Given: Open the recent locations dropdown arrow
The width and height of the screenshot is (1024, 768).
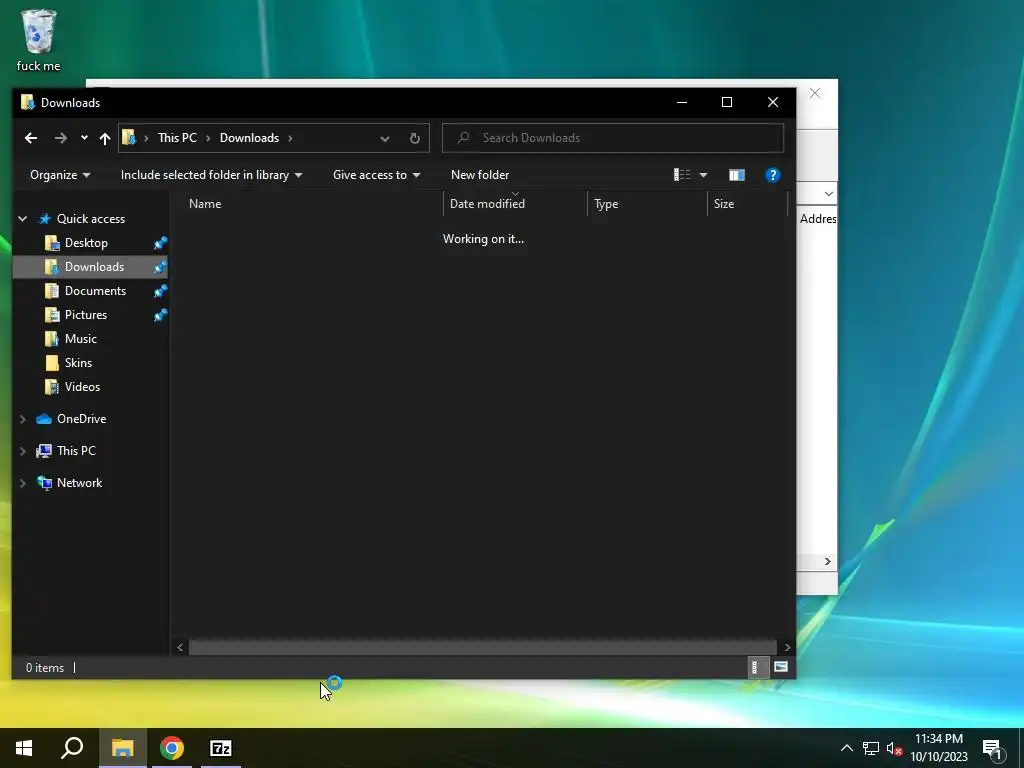Looking at the screenshot, I should point(84,138).
